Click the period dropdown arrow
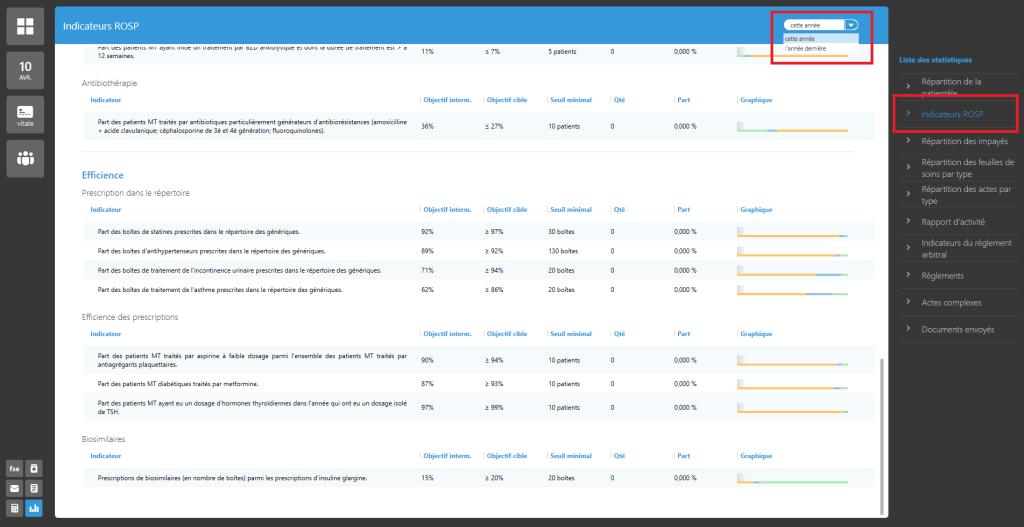Image resolution: width=1024 pixels, height=527 pixels. [850, 25]
